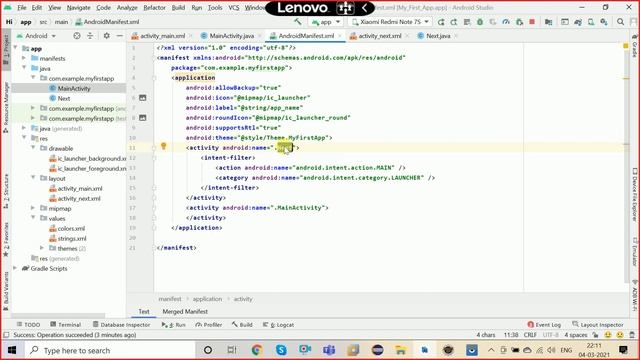Click the 'activity' breadcrumb under the editor
Image resolution: width=640 pixels, height=360 pixels.
[x=243, y=299]
